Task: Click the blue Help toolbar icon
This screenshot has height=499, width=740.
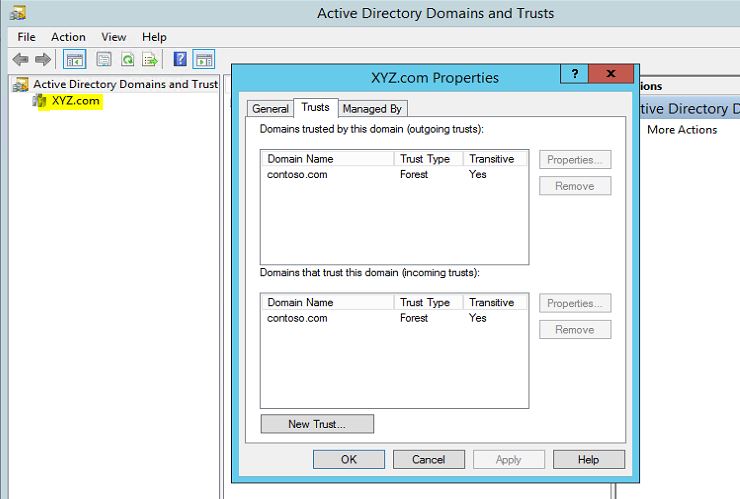Action: point(180,59)
